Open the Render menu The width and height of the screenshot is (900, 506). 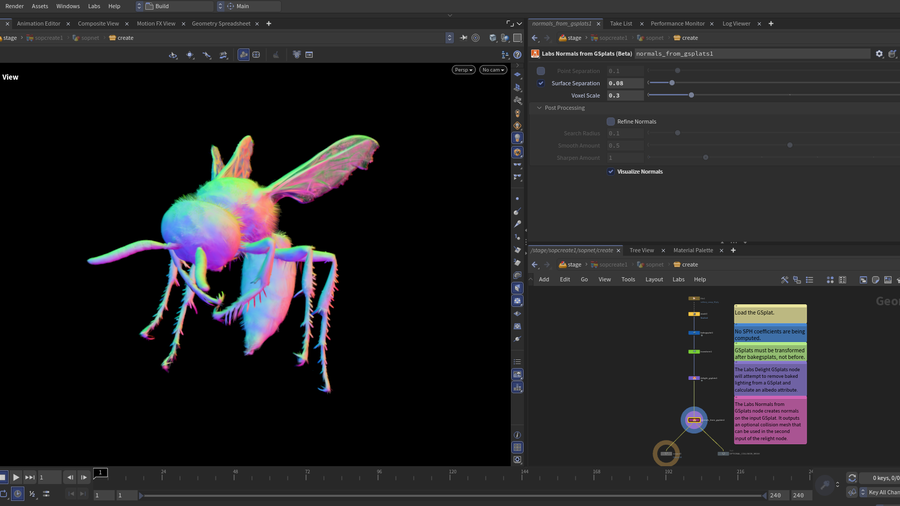[14, 6]
